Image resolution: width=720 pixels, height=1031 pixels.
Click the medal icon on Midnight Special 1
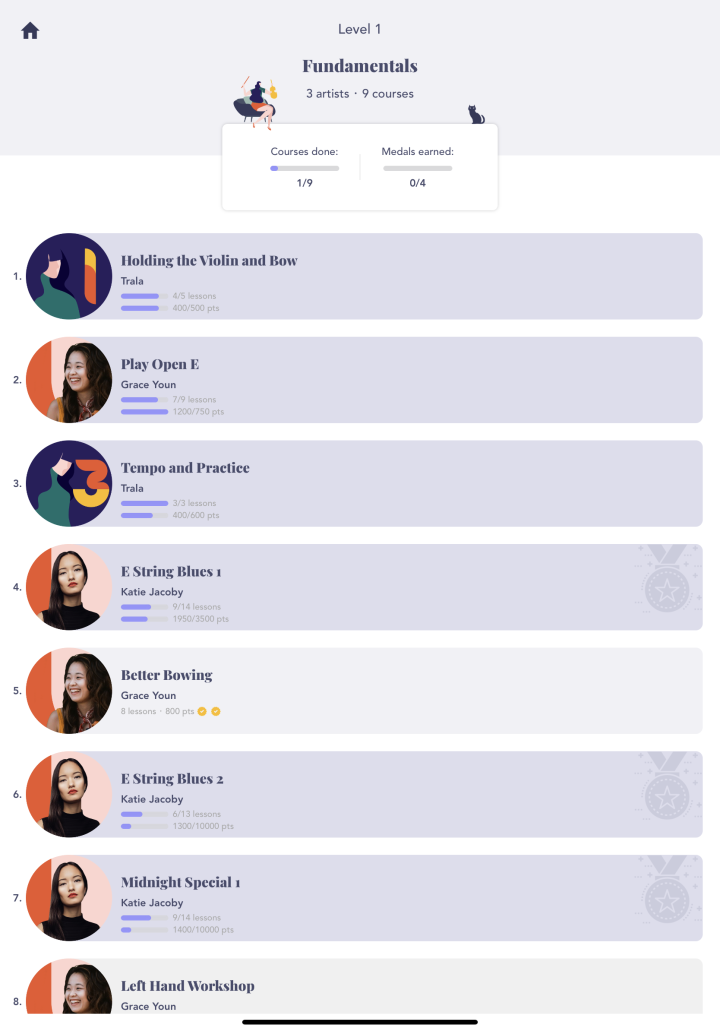pos(667,890)
